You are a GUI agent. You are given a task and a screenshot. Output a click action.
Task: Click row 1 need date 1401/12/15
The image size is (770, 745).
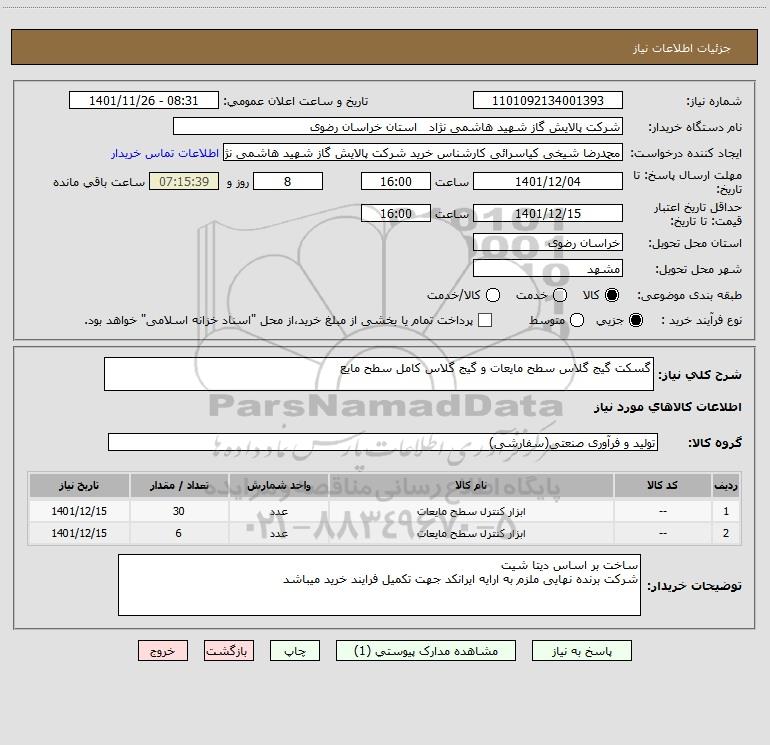click(x=79, y=511)
